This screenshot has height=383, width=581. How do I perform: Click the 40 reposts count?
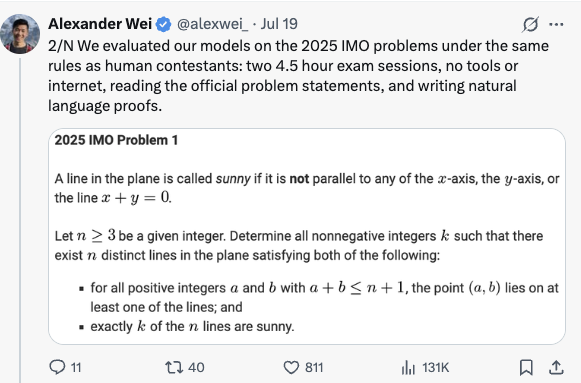[196, 368]
